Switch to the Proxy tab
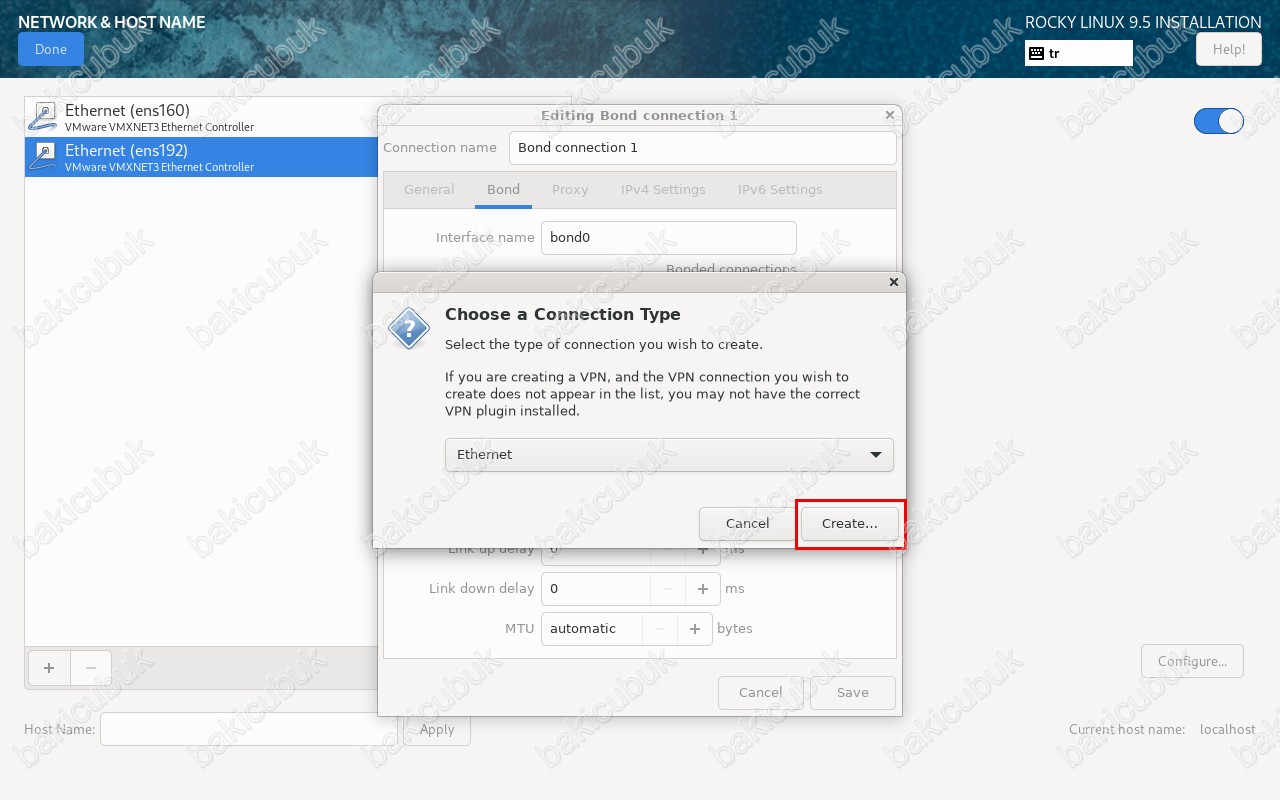 coord(570,190)
